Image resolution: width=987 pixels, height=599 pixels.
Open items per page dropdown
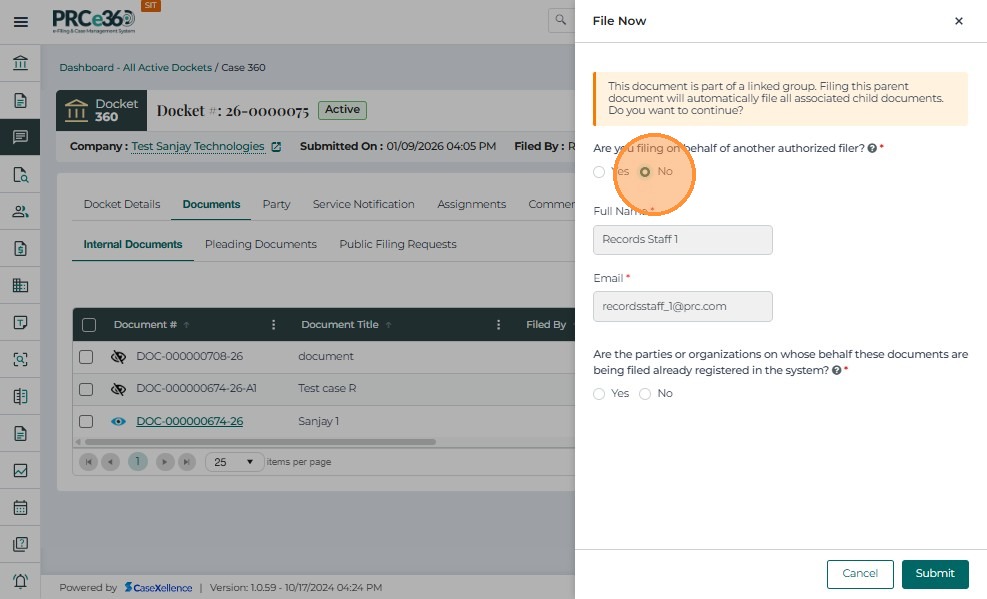coord(235,462)
